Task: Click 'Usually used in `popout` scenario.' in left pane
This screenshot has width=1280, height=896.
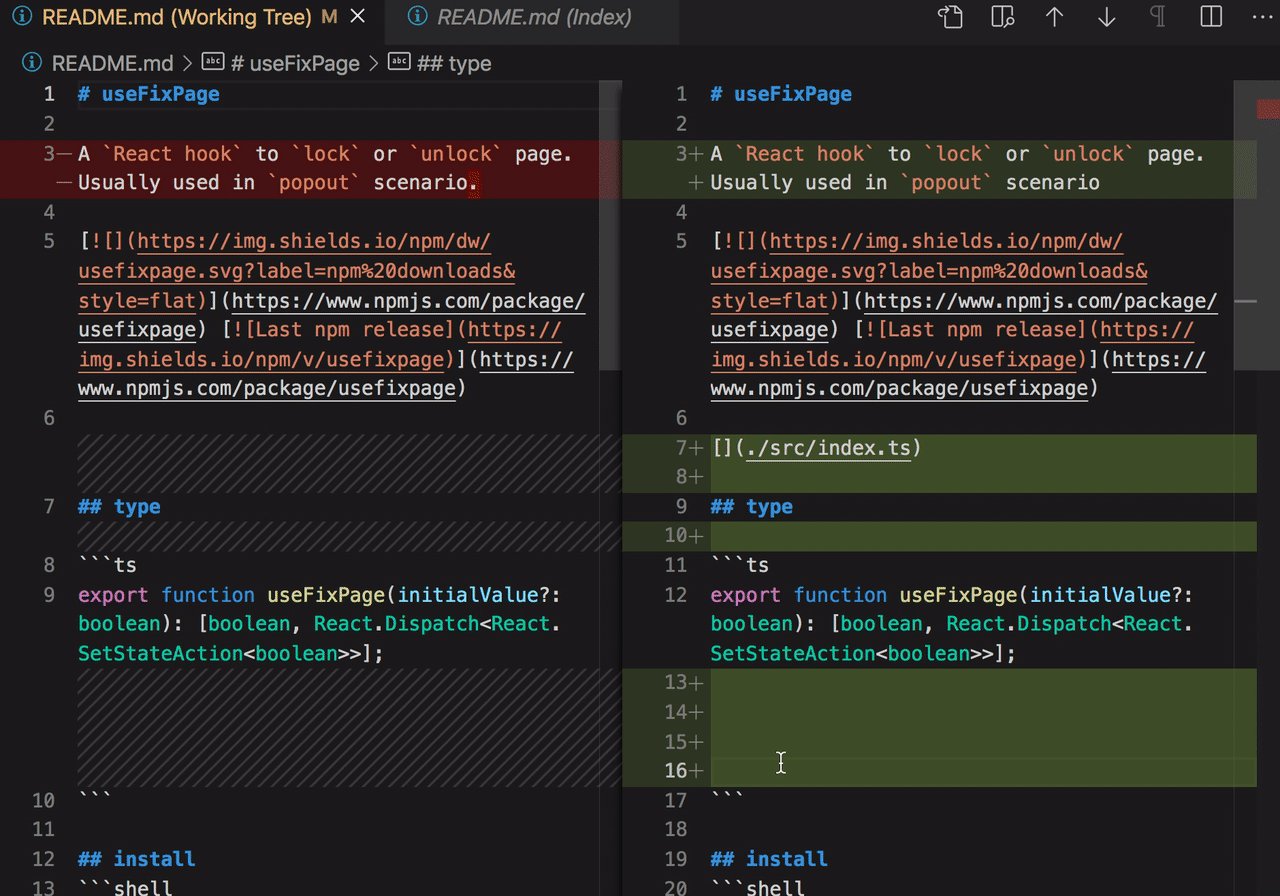Action: tap(279, 183)
